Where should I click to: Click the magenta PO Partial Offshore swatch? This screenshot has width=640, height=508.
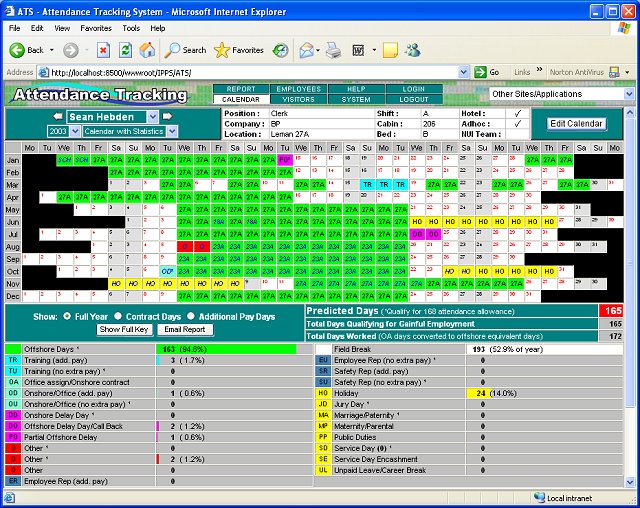point(13,437)
